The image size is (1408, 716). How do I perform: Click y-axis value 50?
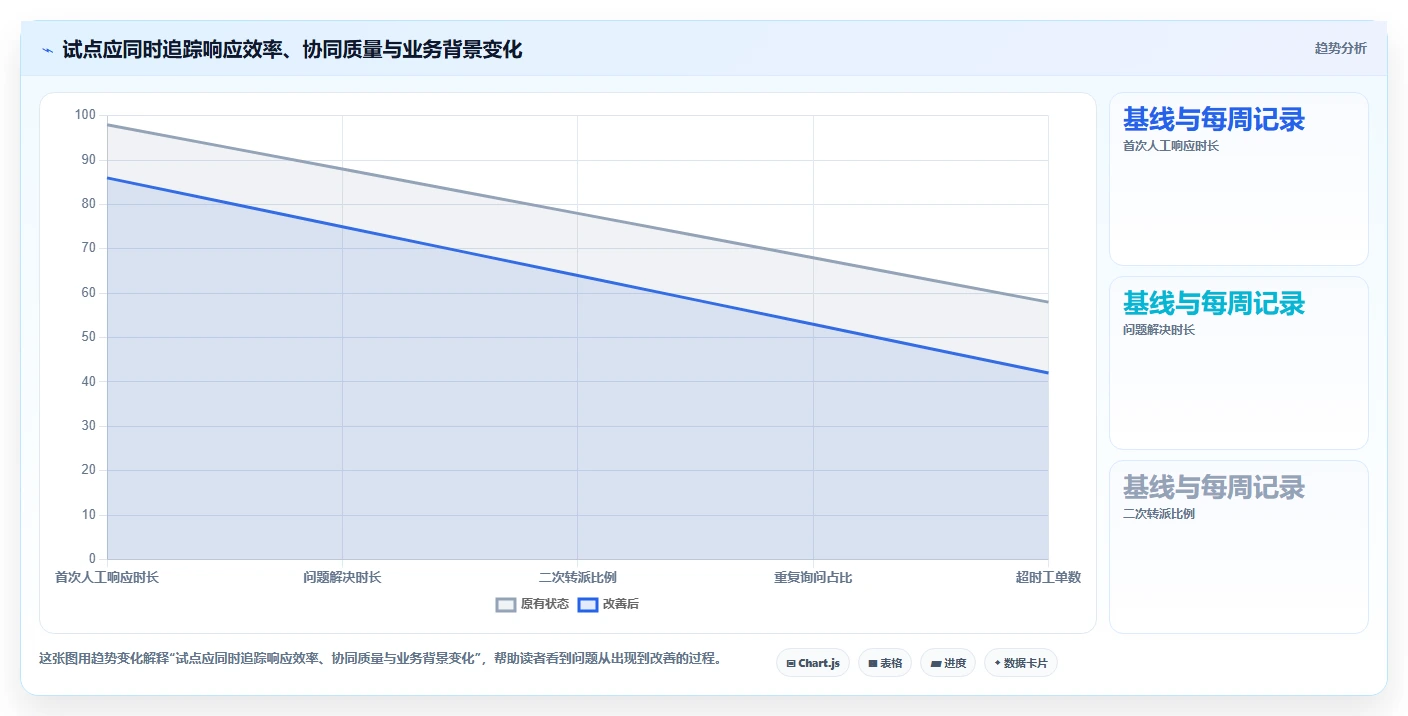(89, 337)
